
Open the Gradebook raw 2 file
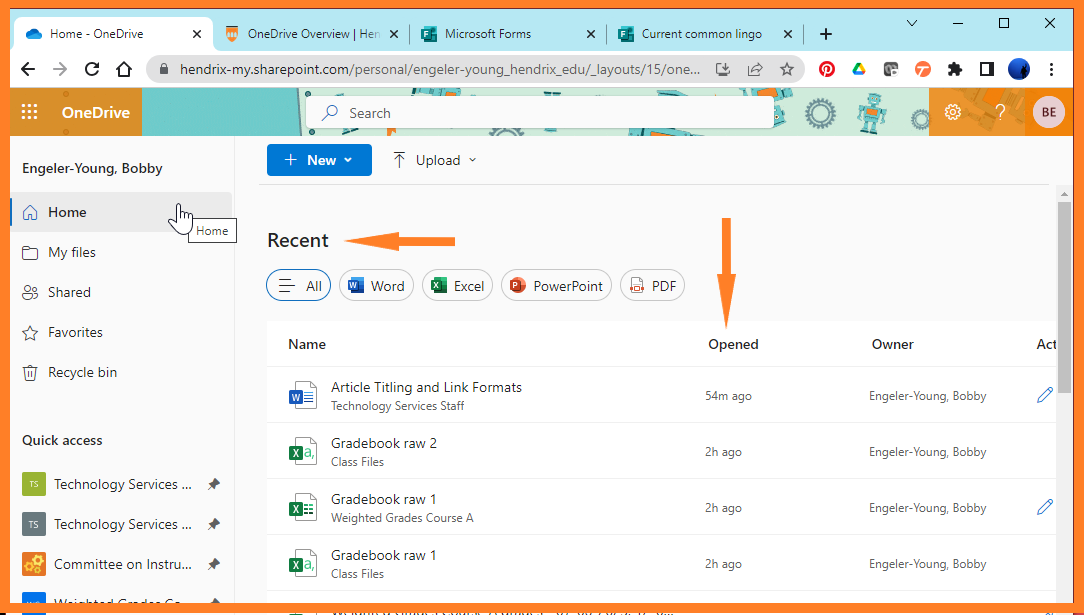coord(384,443)
